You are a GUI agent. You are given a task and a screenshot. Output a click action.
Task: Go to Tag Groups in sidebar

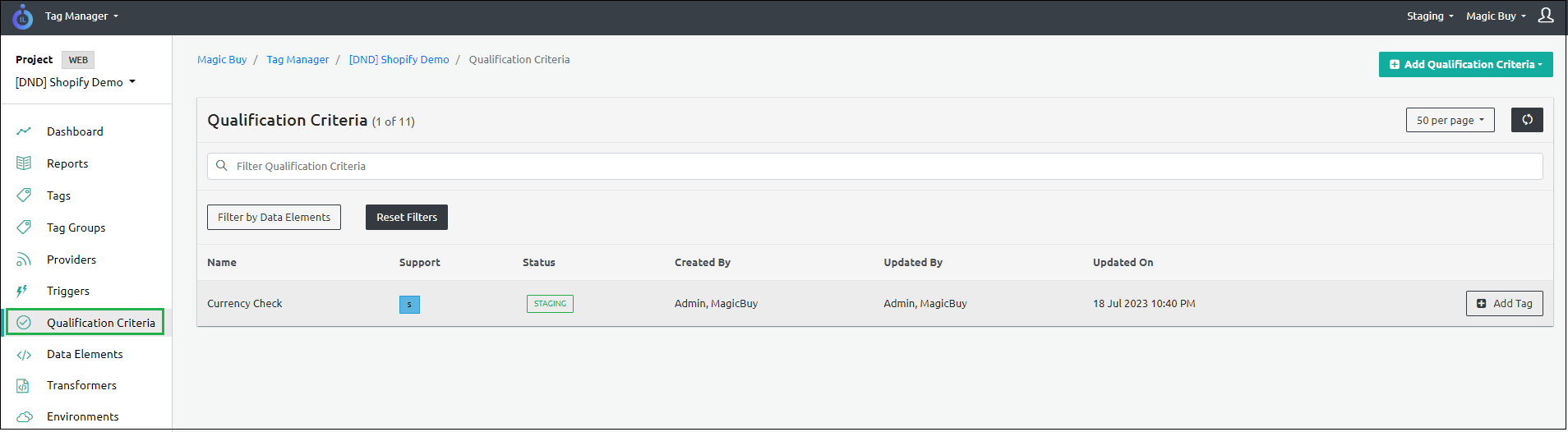76,227
